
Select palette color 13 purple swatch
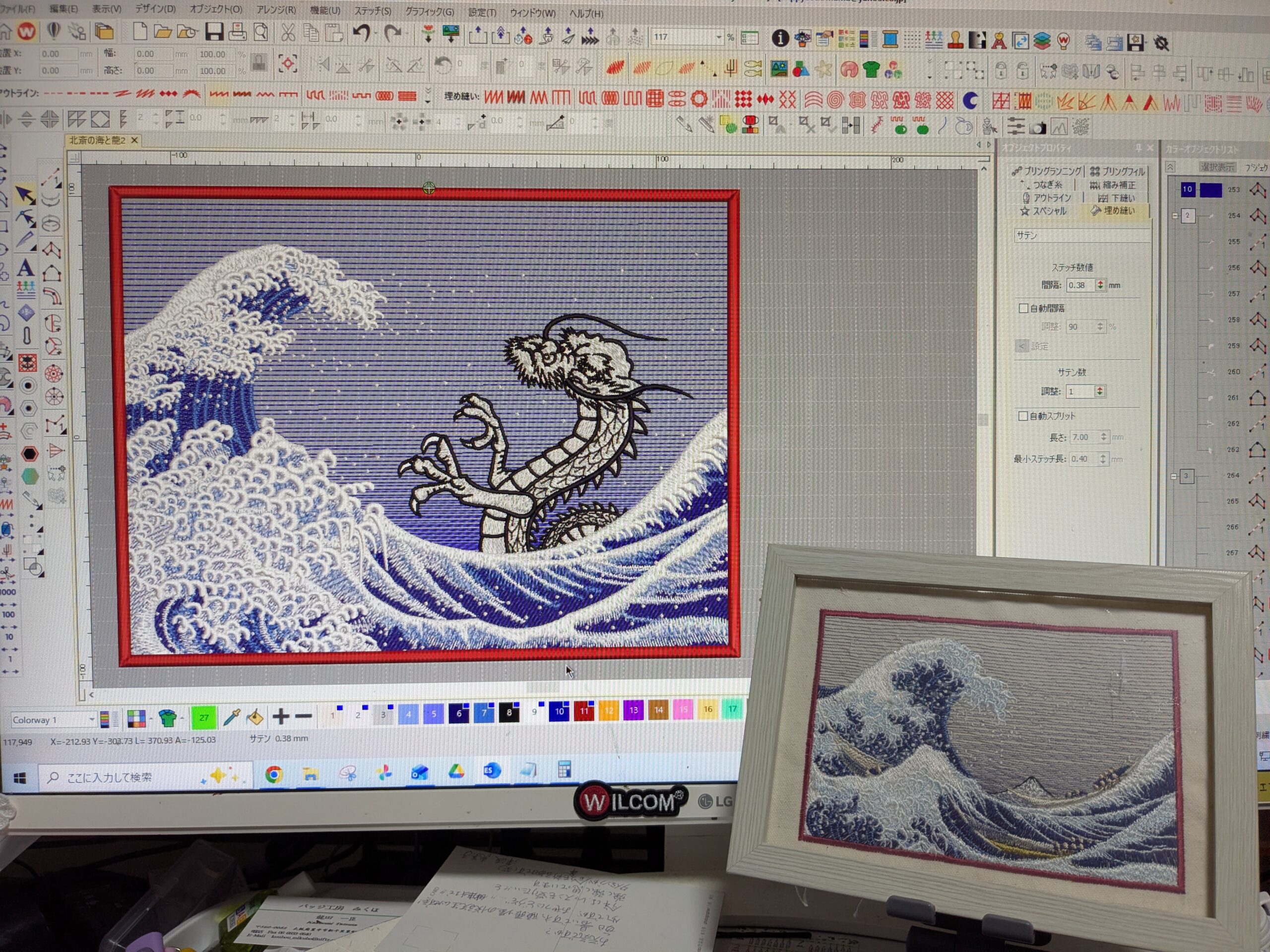coord(634,710)
